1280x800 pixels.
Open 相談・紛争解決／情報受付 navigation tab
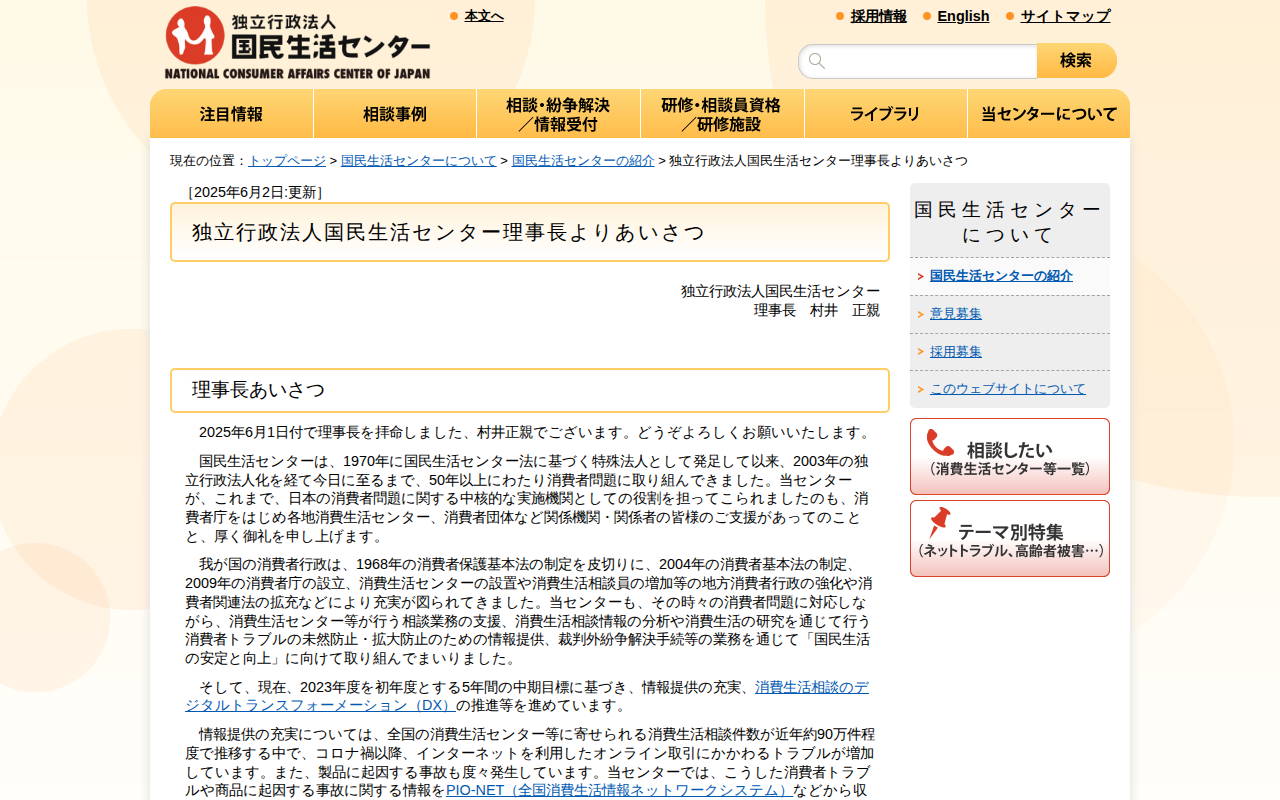pos(558,114)
